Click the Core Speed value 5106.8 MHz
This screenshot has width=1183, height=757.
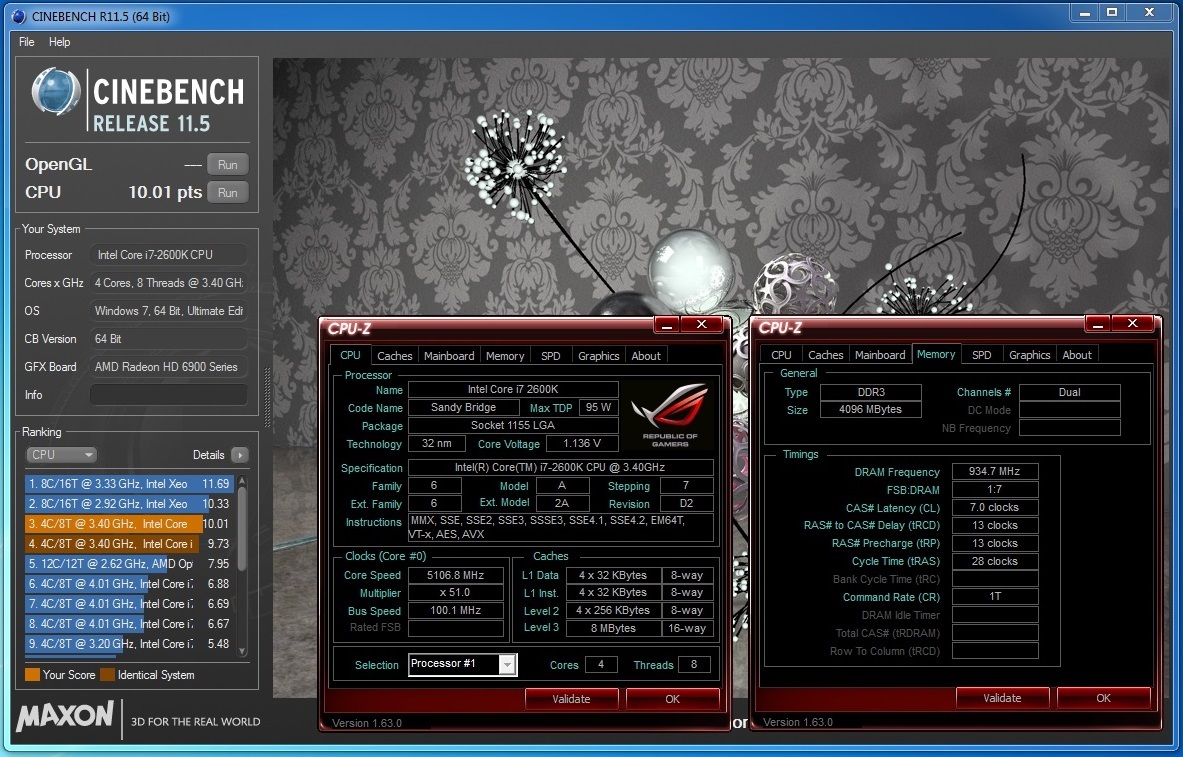pos(456,575)
